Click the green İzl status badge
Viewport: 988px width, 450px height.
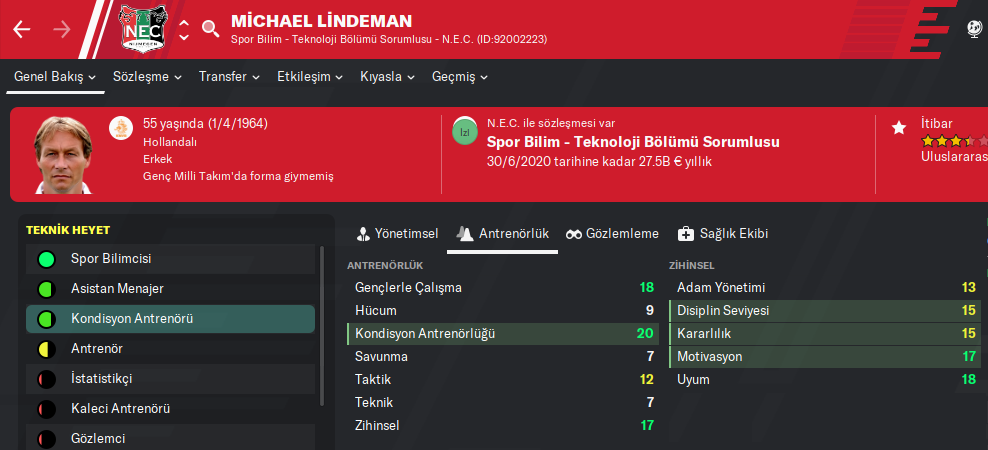tap(464, 133)
